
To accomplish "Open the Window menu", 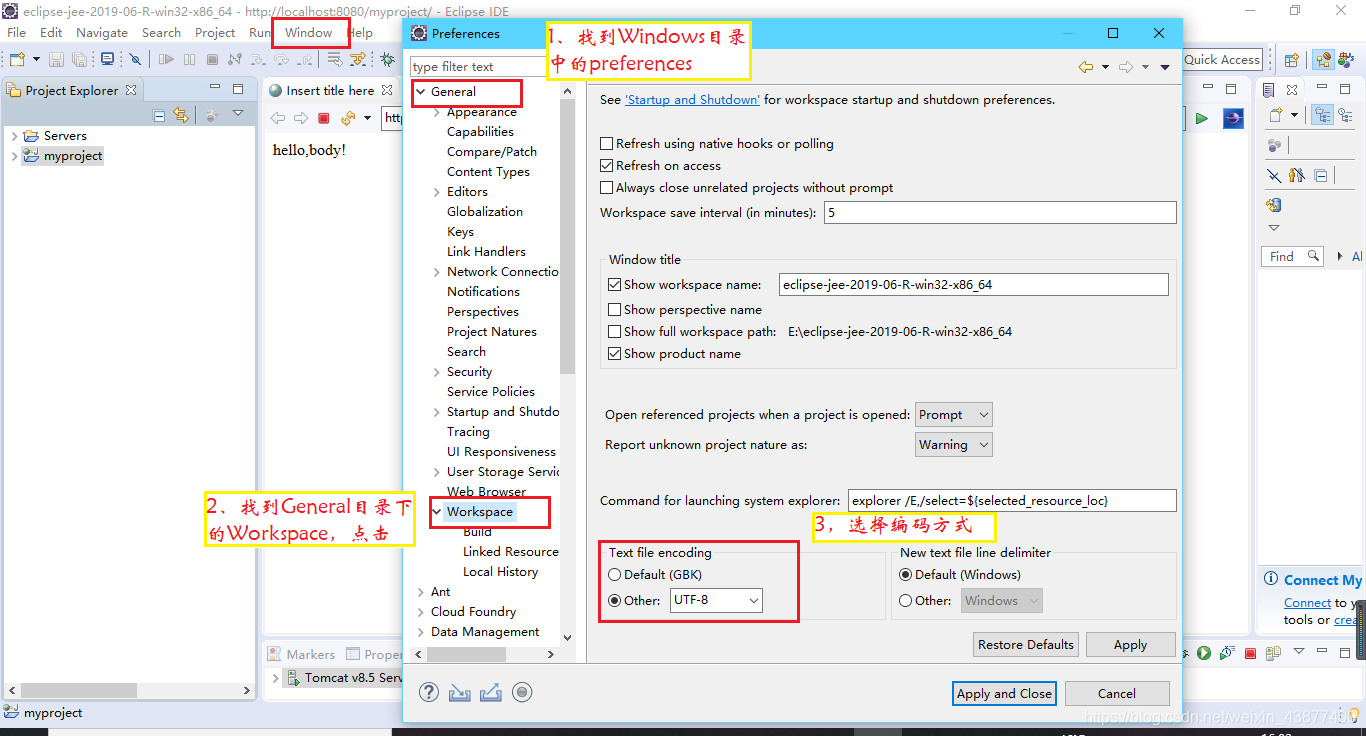I will (308, 33).
